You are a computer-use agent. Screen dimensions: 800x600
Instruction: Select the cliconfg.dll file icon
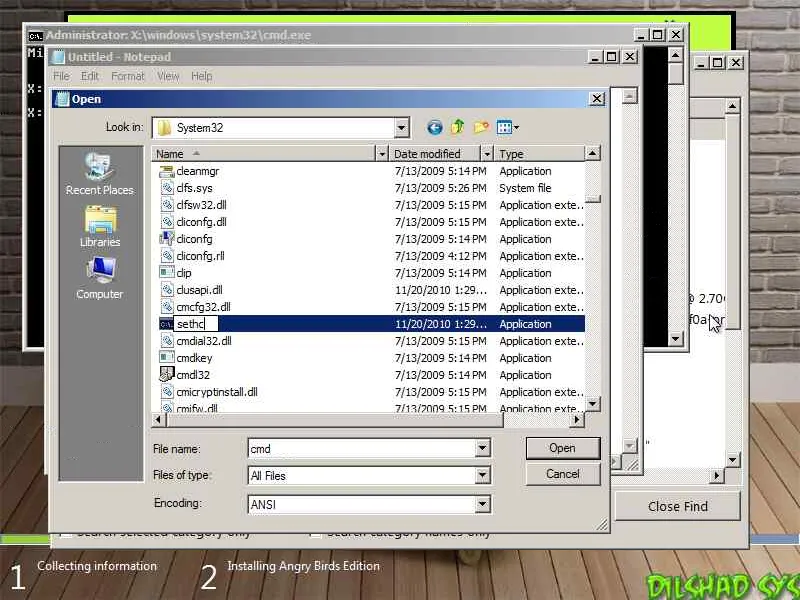(x=167, y=222)
